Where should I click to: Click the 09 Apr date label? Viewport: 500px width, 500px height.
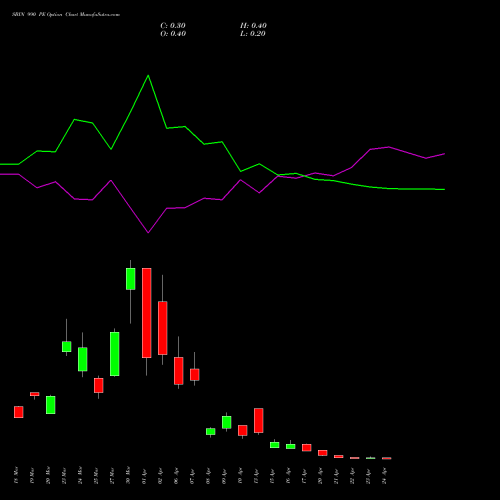click(x=224, y=476)
